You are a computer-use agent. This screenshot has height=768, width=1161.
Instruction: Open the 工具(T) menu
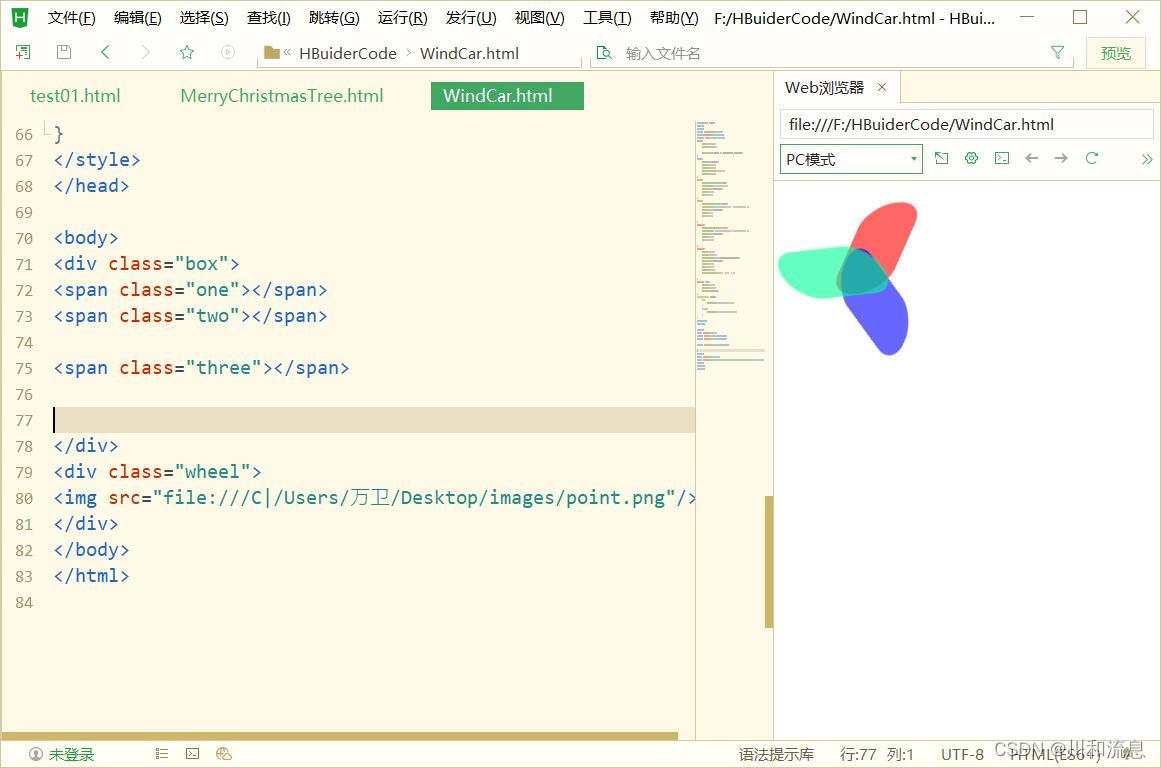tap(607, 18)
